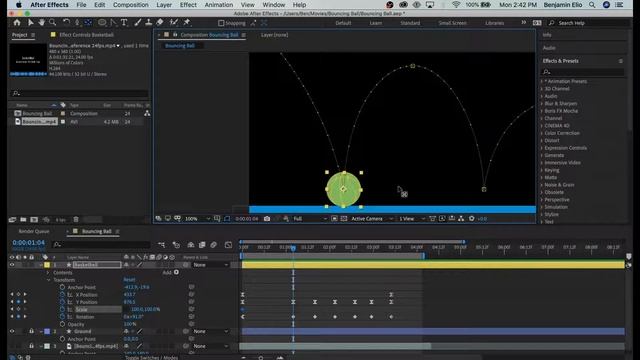
Task: Click the Reset link for Transform
Action: (129, 280)
